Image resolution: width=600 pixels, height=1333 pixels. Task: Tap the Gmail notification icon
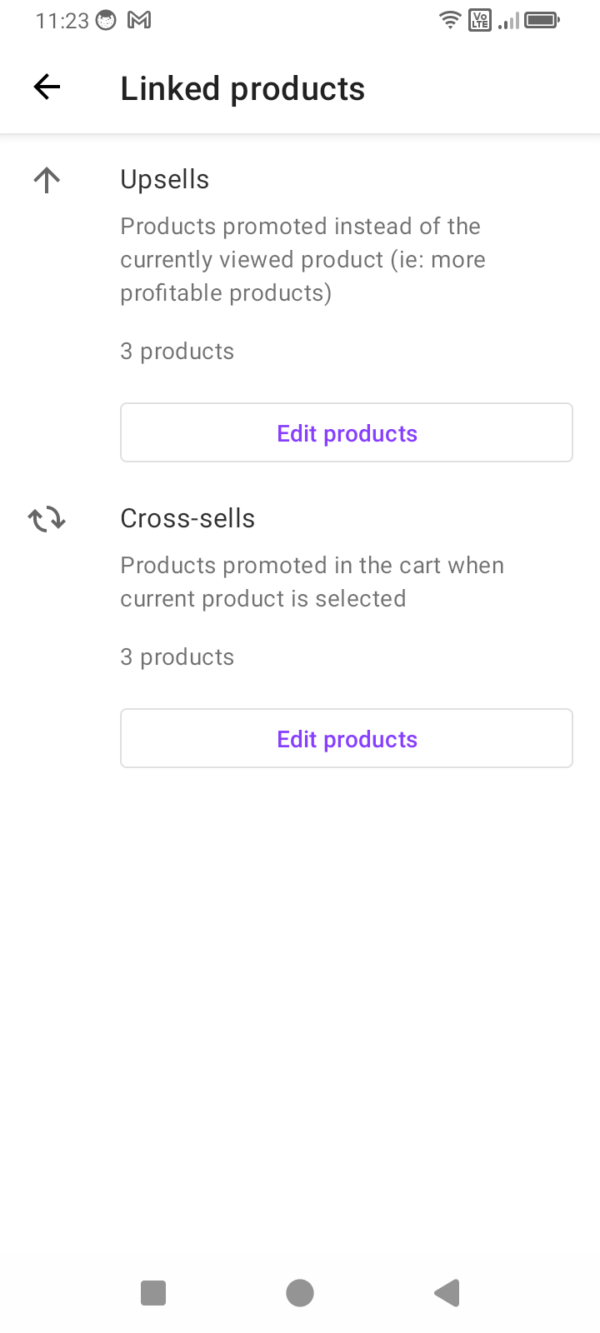coord(139,20)
